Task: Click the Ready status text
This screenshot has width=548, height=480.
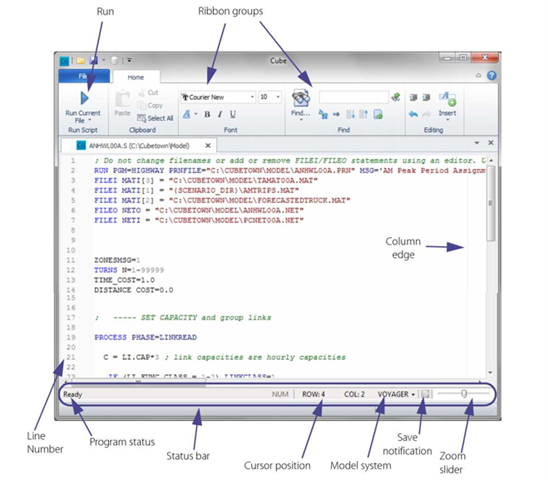Action: pyautogui.click(x=73, y=394)
